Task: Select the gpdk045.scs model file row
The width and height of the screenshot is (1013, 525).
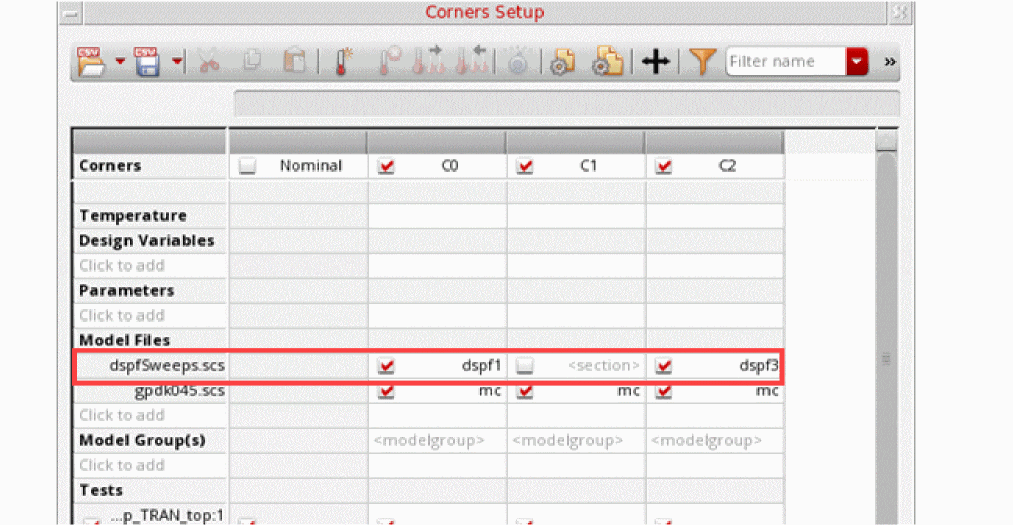Action: coord(180,391)
